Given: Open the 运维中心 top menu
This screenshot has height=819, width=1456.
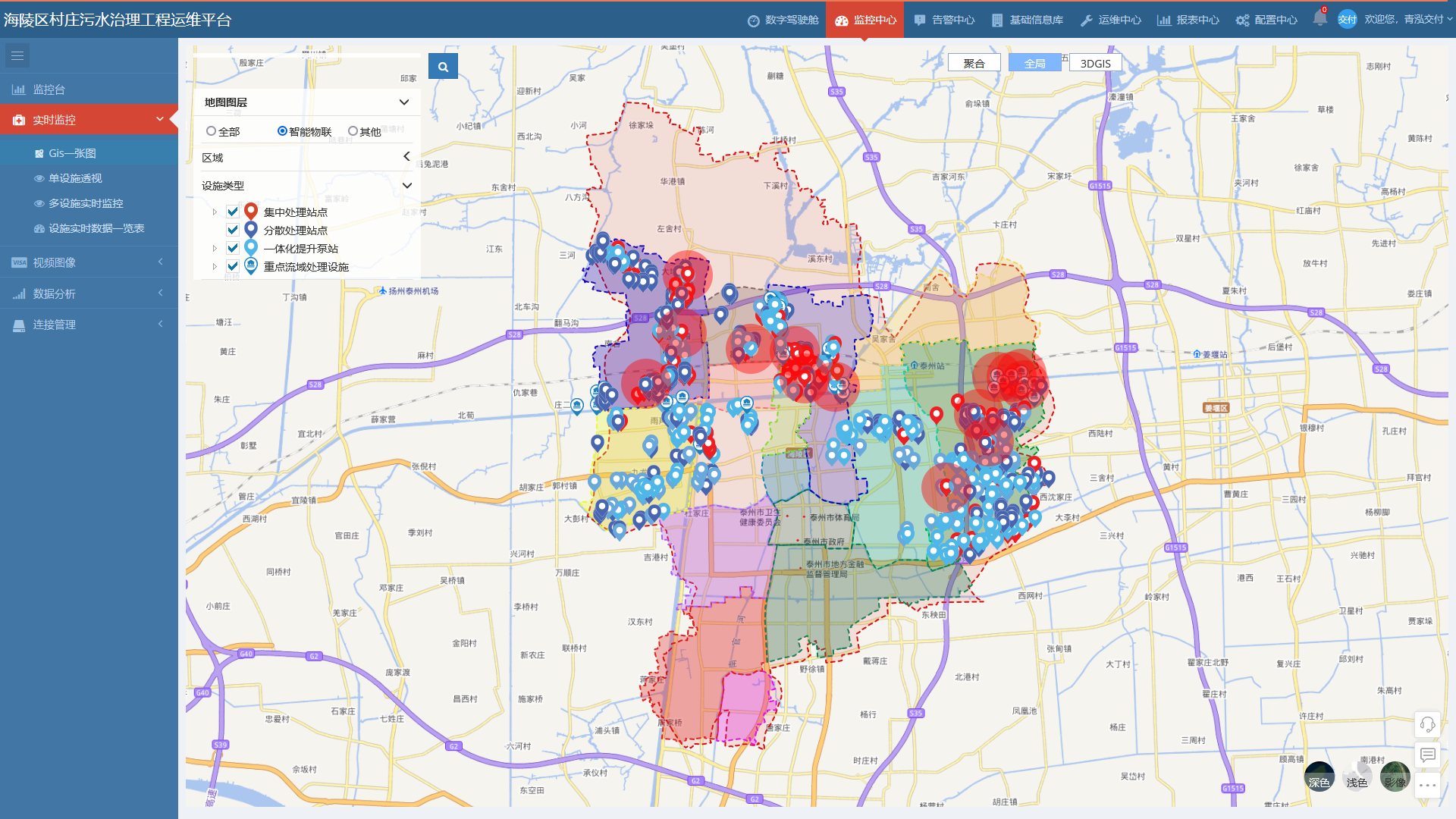Looking at the screenshot, I should pos(1111,20).
